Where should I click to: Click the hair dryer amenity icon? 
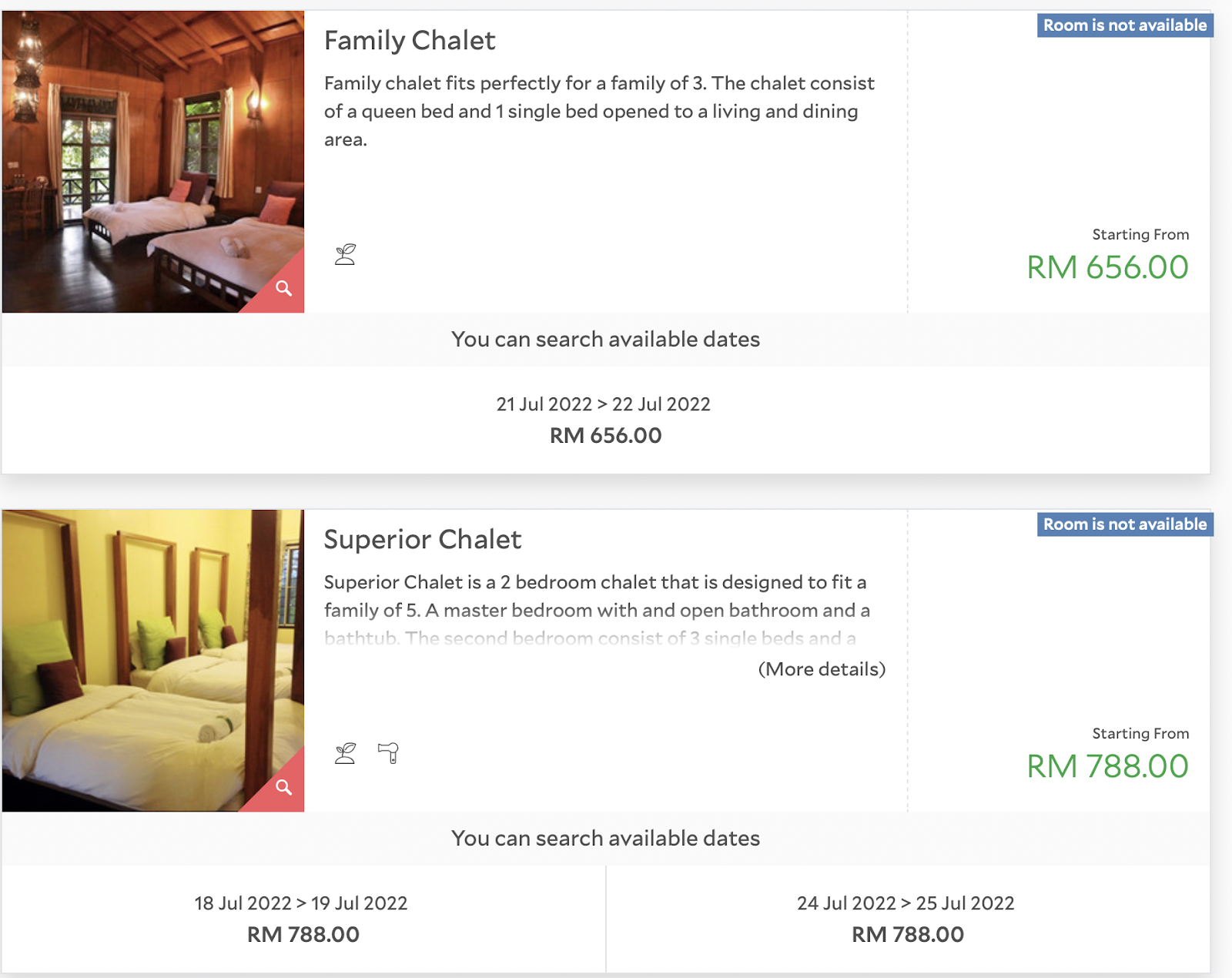click(389, 753)
